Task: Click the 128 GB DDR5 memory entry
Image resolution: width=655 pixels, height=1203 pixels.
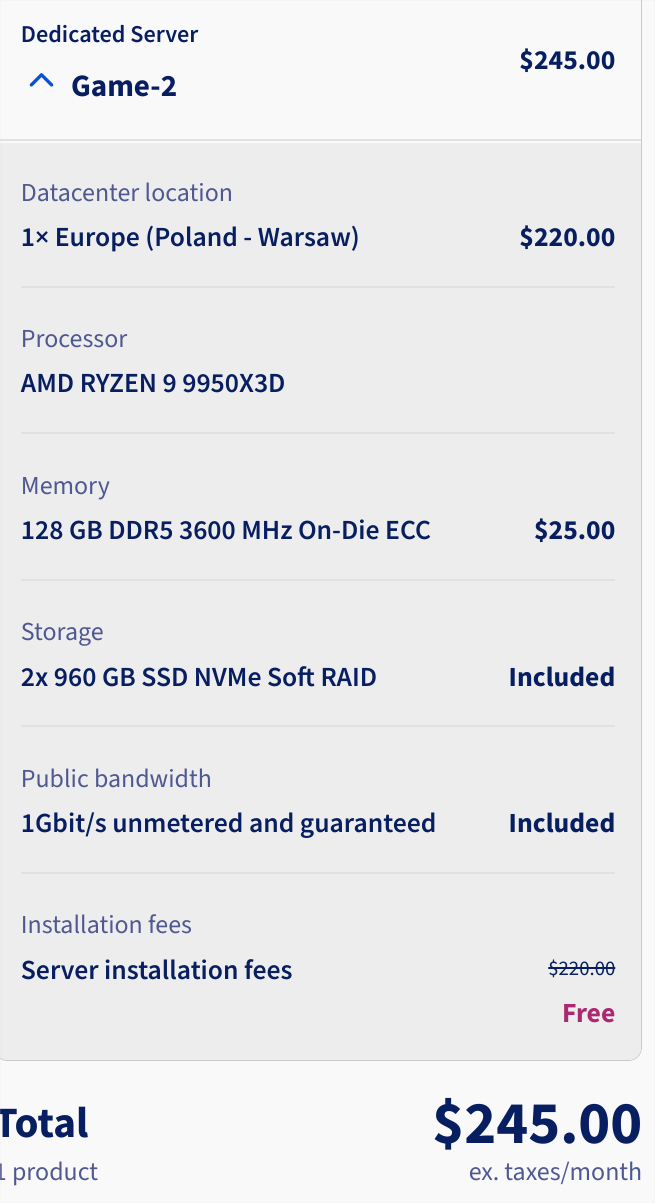Action: click(x=226, y=530)
